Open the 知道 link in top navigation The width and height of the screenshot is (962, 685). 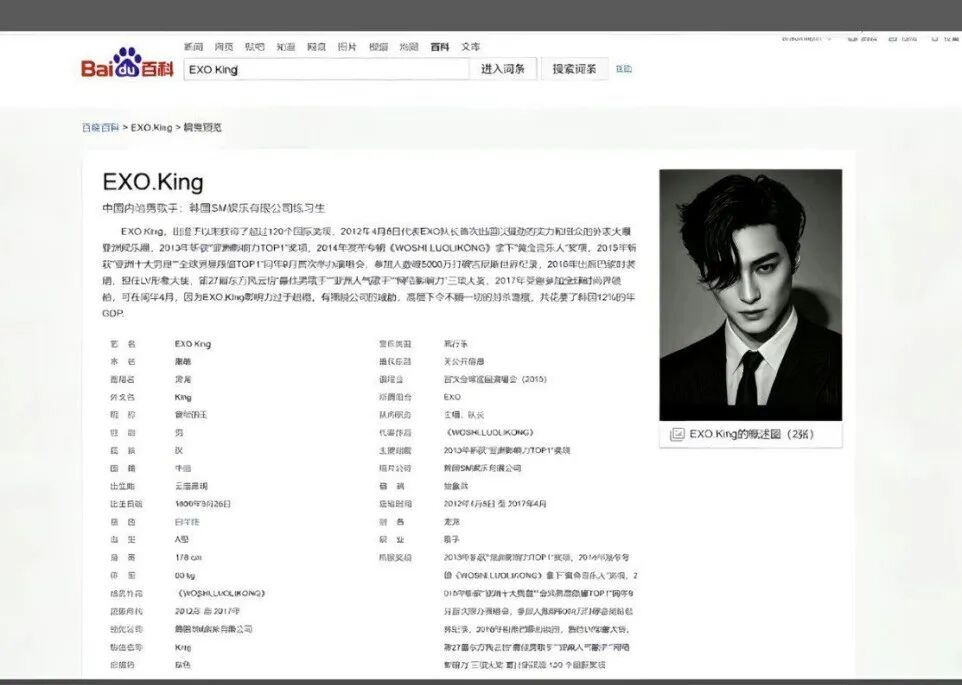pyautogui.click(x=285, y=47)
